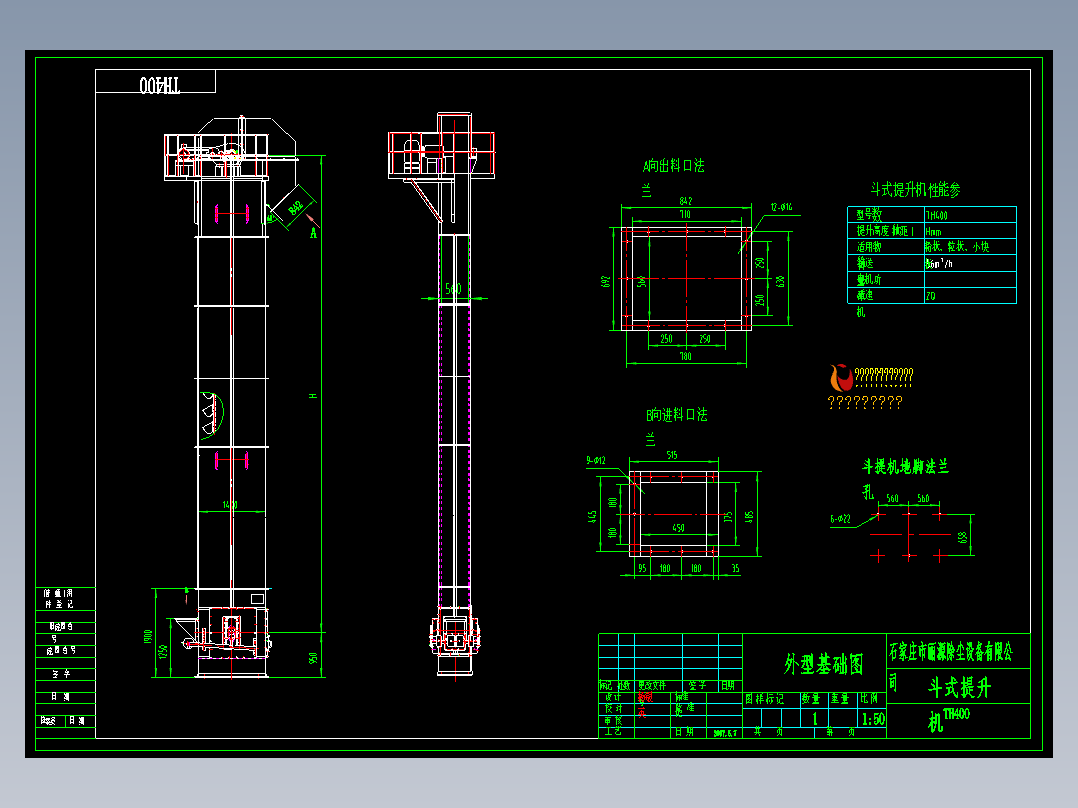This screenshot has width=1078, height=808.
Task: Click the 35 dimension under inlet flange
Action: pos(735,569)
